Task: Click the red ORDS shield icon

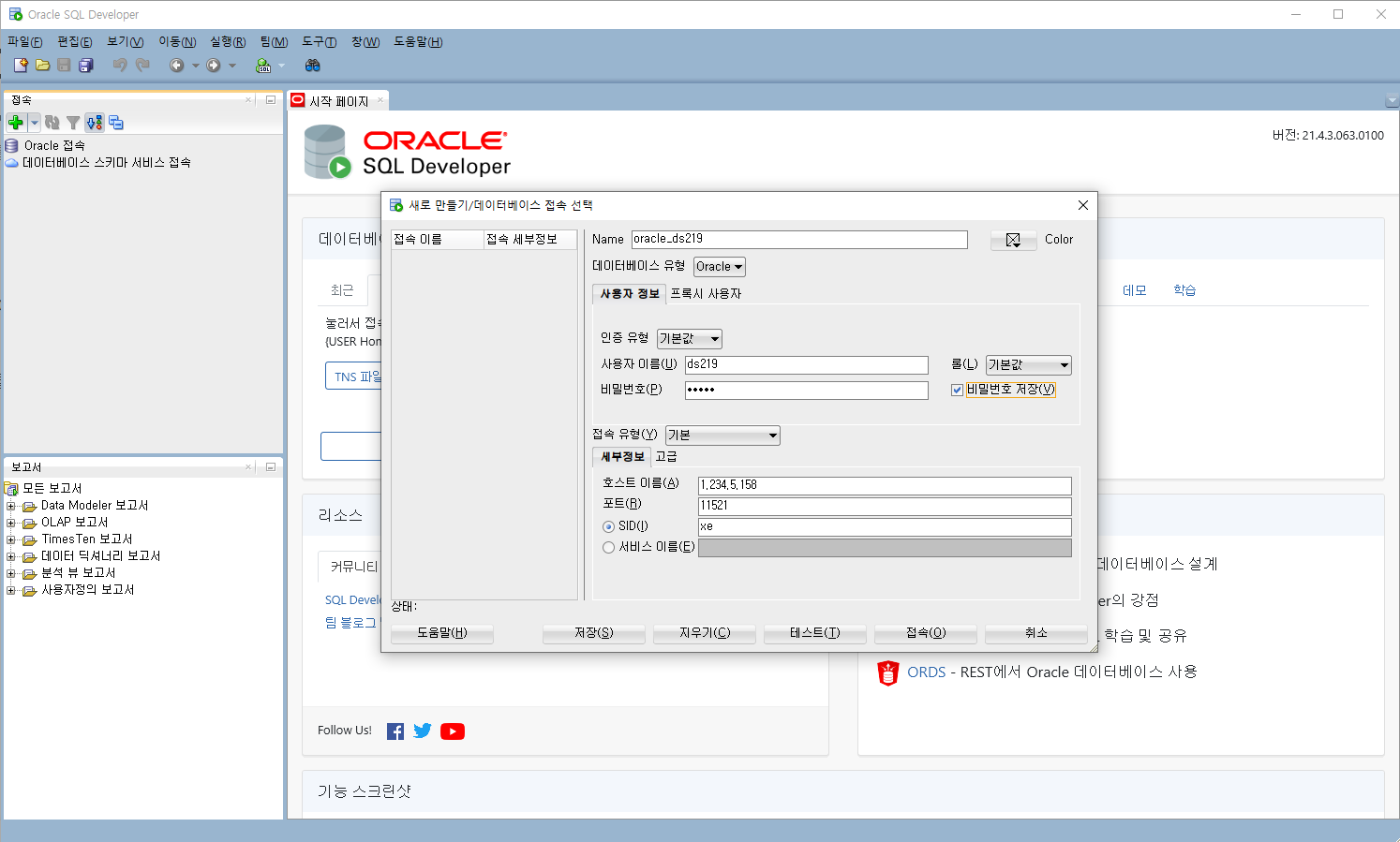Action: tap(887, 672)
